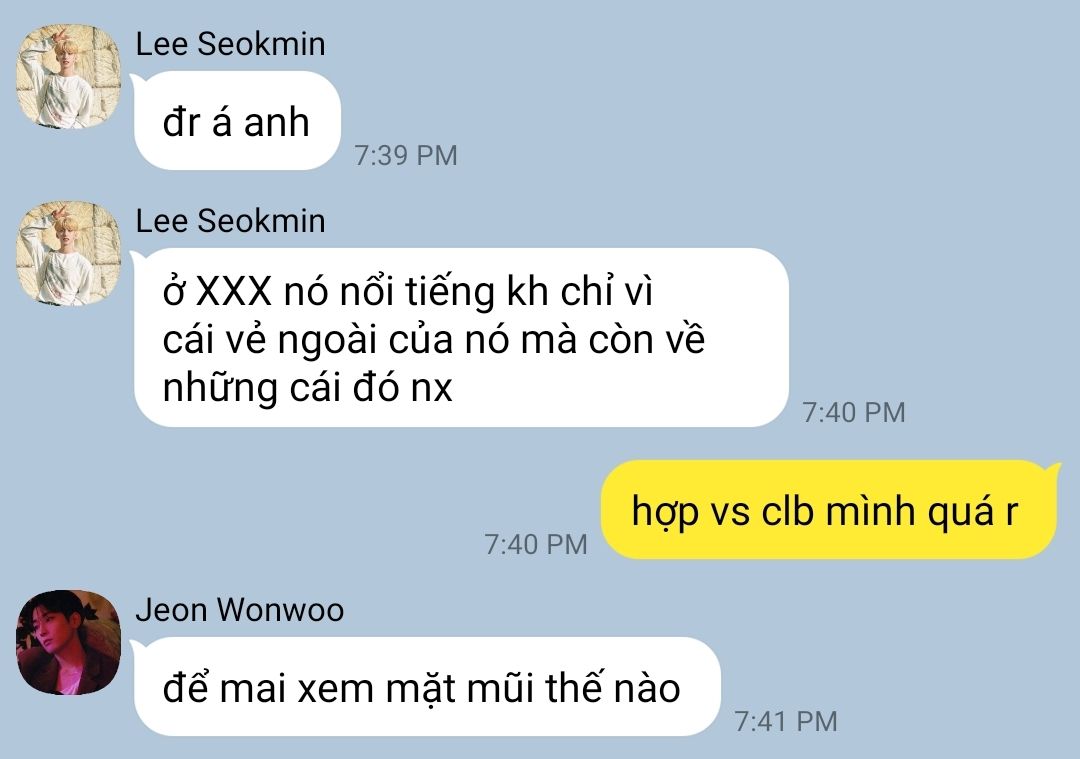The image size is (1080, 759).
Task: Tap Lee Seokmin's avatar beside the long message
Action: (68, 253)
